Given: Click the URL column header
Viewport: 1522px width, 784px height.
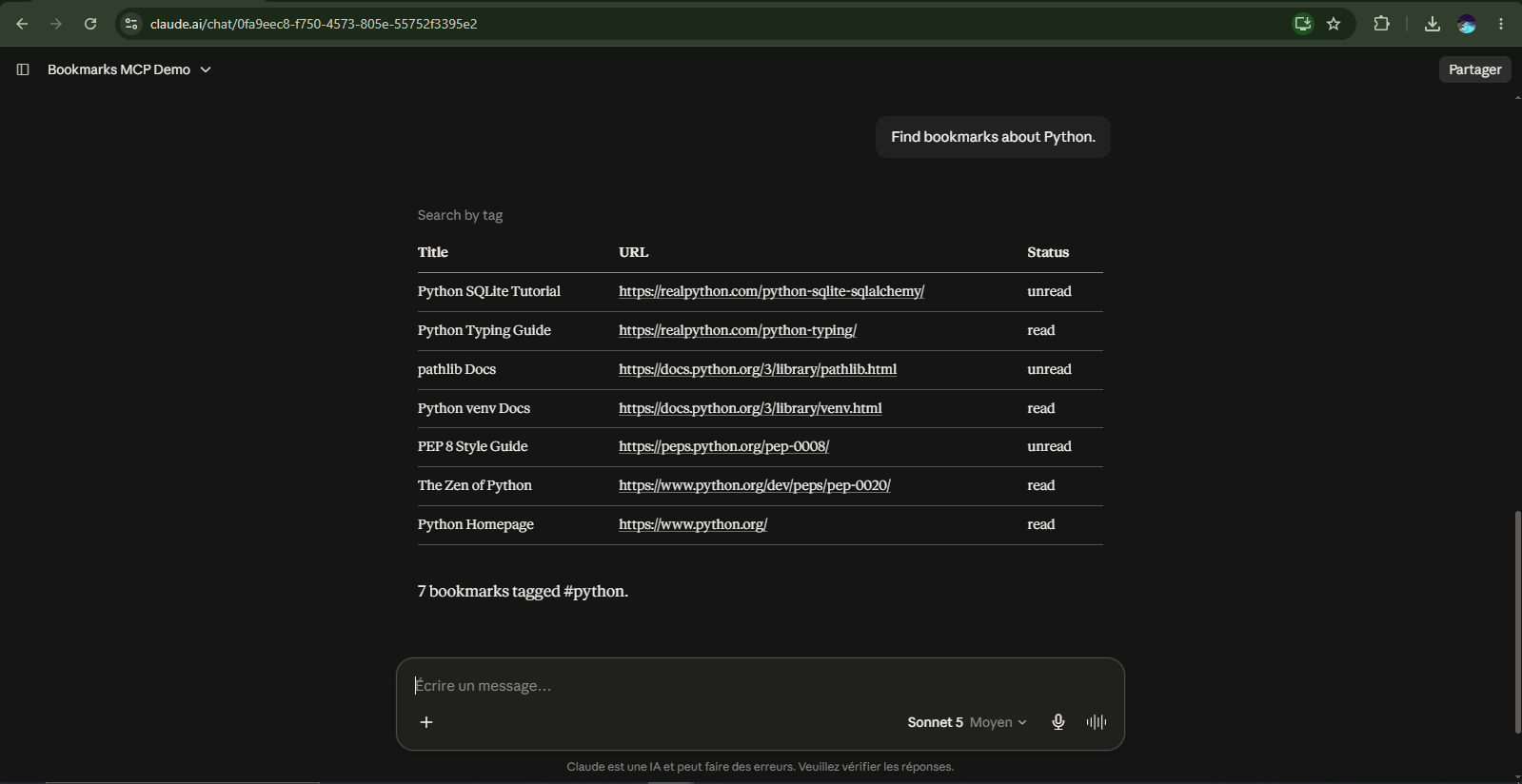Looking at the screenshot, I should click(x=634, y=252).
